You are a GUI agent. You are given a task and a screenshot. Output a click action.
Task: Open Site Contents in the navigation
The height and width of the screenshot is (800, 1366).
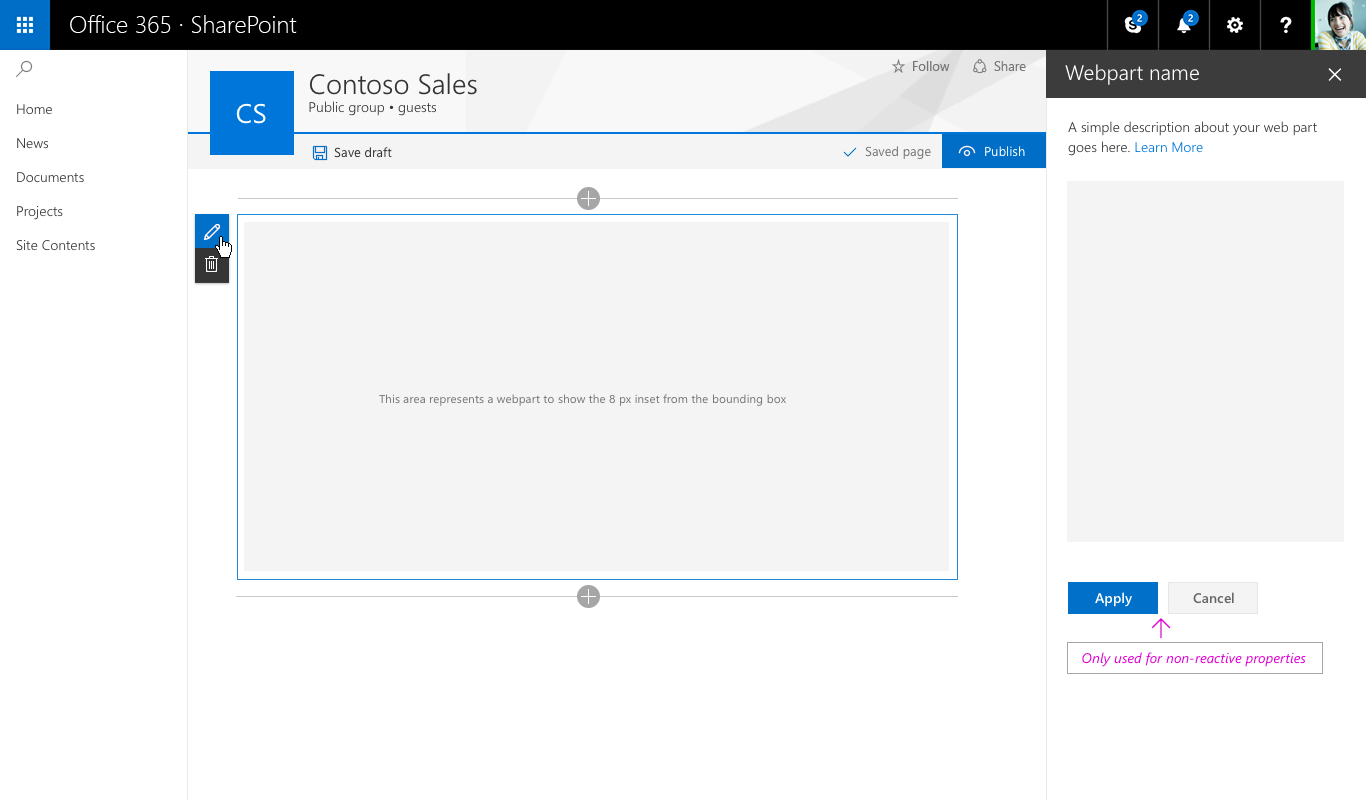tap(56, 245)
